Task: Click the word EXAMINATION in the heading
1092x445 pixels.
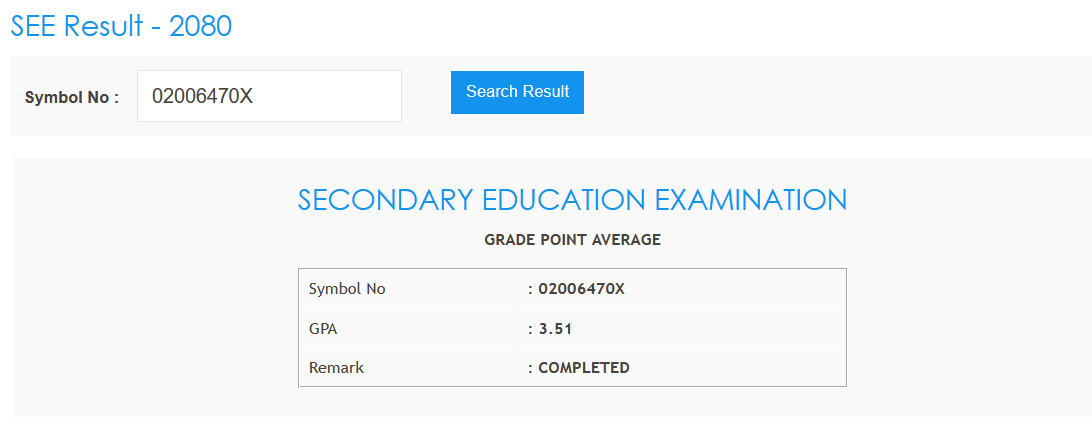Action: (x=751, y=199)
